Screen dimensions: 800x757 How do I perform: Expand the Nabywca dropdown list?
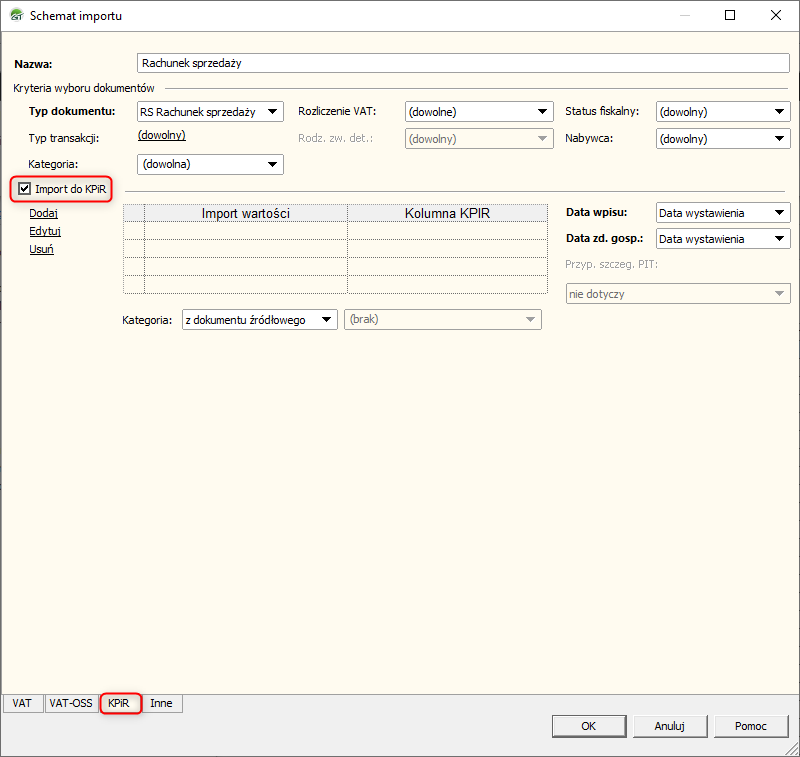pos(723,139)
